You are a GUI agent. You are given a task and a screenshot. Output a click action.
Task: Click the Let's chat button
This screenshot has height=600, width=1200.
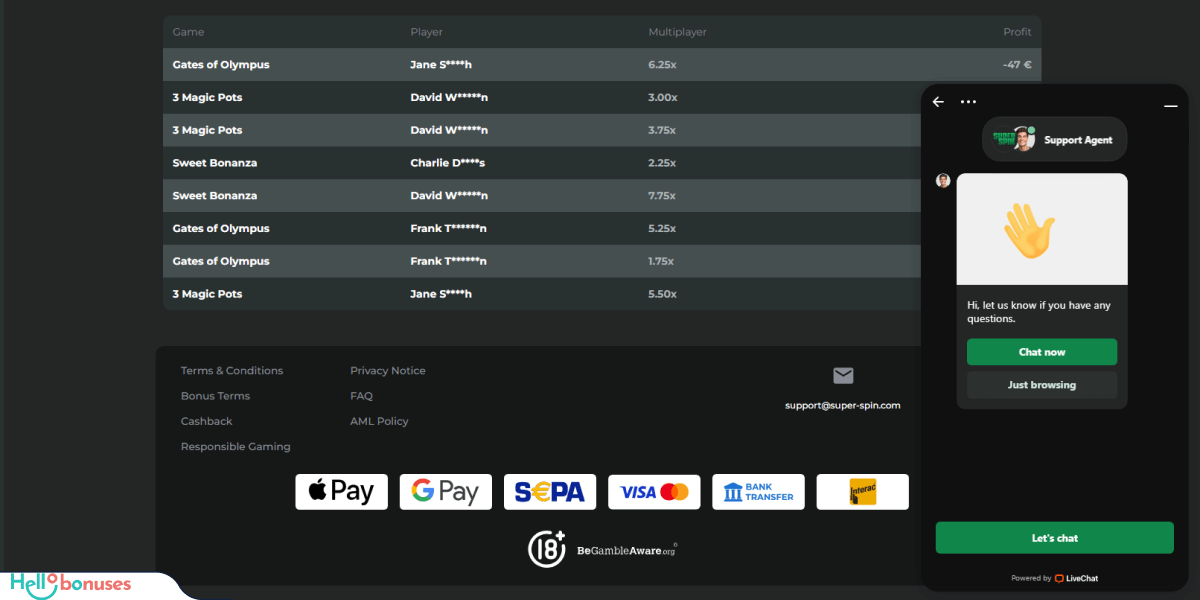(1055, 538)
